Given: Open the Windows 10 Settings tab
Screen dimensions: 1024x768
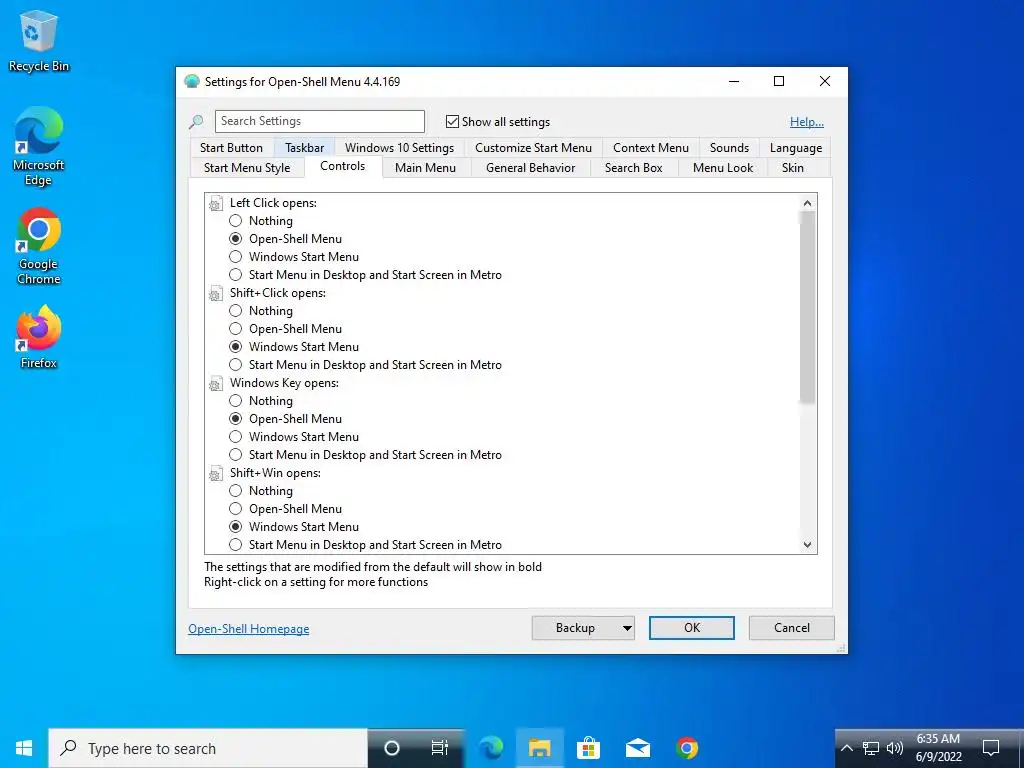Looking at the screenshot, I should (x=399, y=148).
